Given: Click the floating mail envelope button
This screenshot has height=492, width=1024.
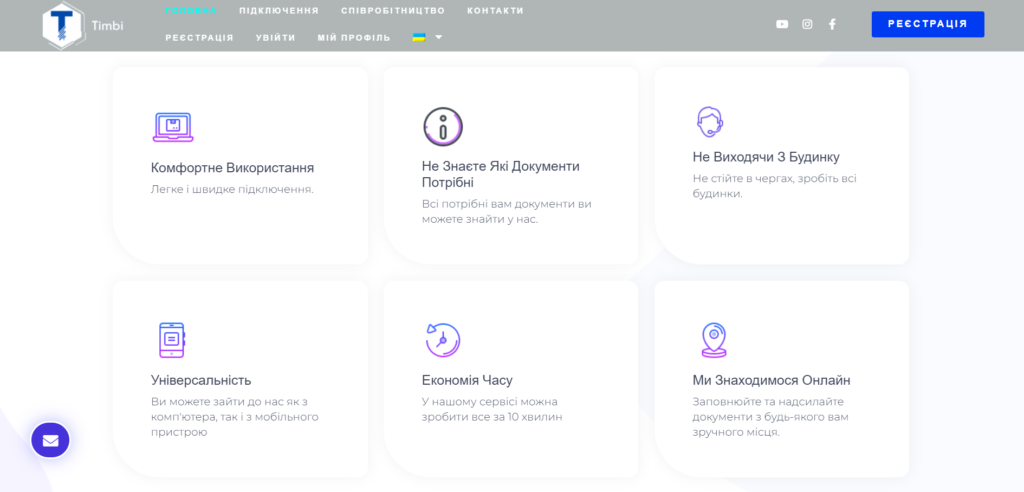Looking at the screenshot, I should (x=50, y=440).
